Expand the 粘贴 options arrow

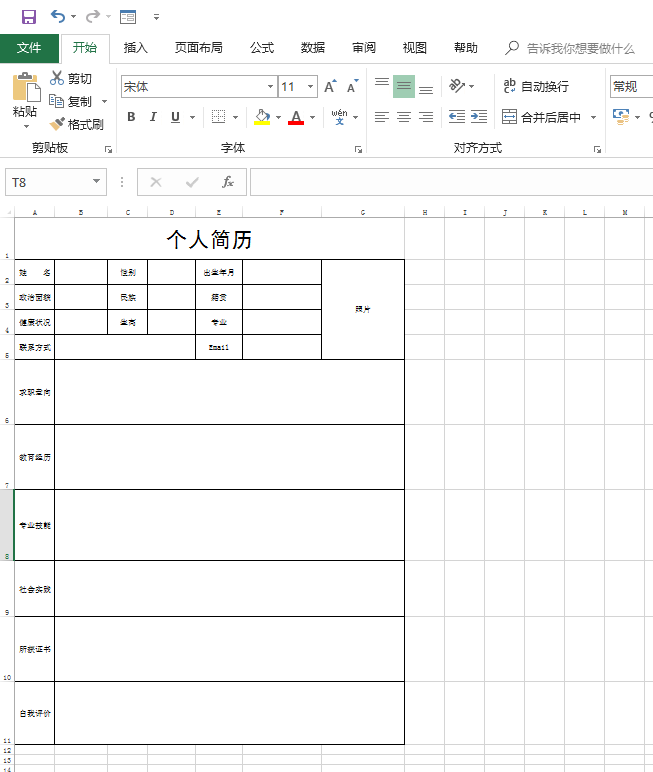pos(26,127)
